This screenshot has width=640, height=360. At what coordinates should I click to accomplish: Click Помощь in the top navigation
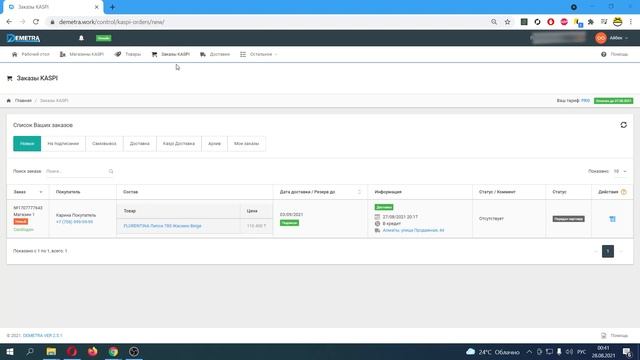click(x=615, y=54)
